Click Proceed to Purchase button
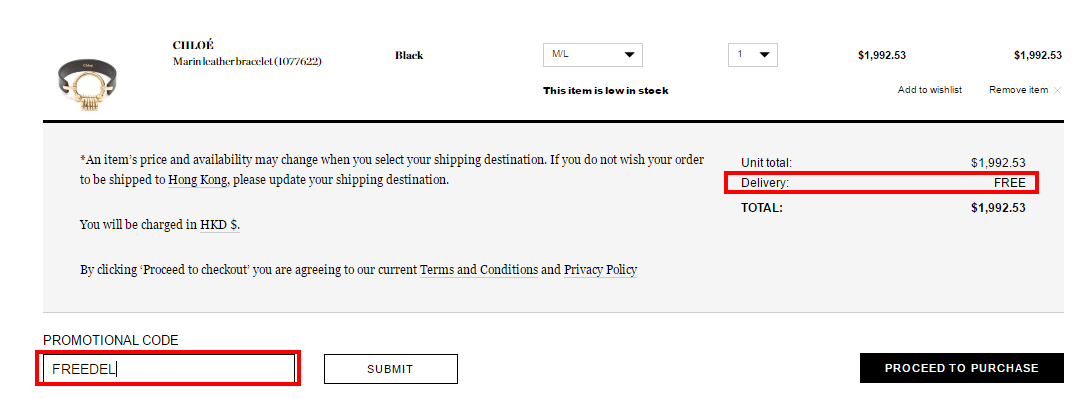This screenshot has width=1074, height=399. click(x=962, y=368)
